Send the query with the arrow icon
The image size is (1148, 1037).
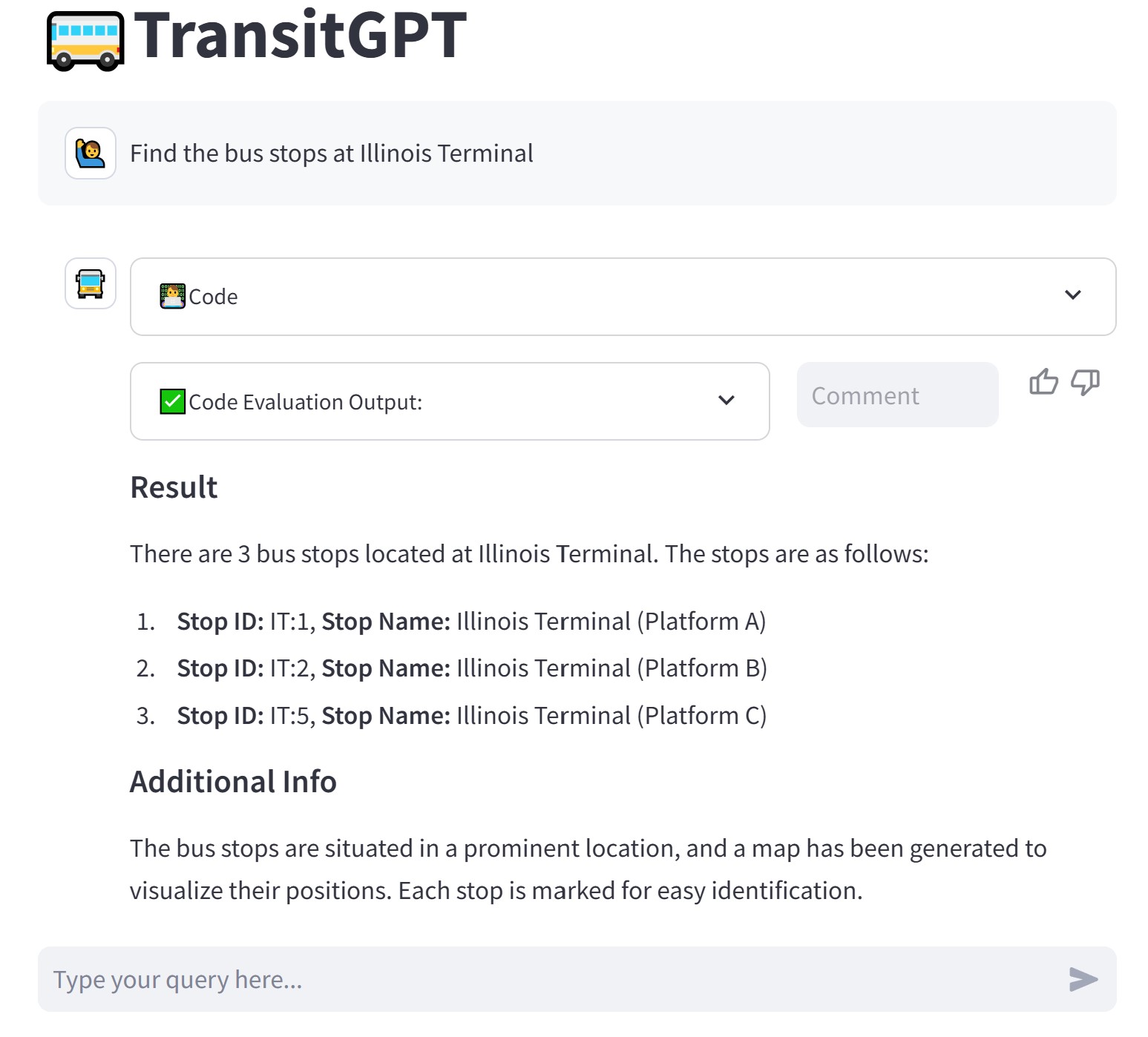point(1083,979)
